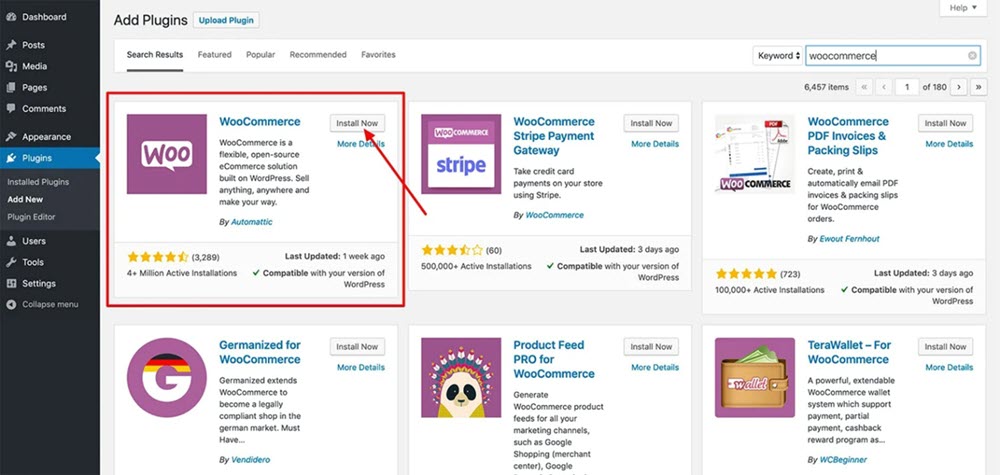1000x475 pixels.
Task: Jump to the last results page
Action: [x=978, y=87]
